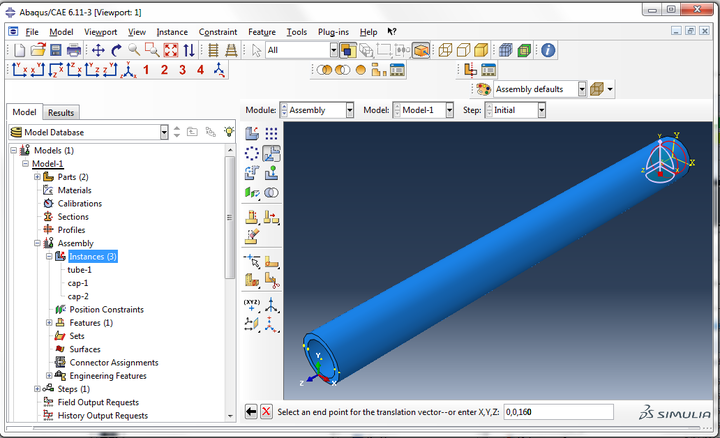The height and width of the screenshot is (438, 720).
Task: Open the Instance menu
Action: pyautogui.click(x=172, y=32)
